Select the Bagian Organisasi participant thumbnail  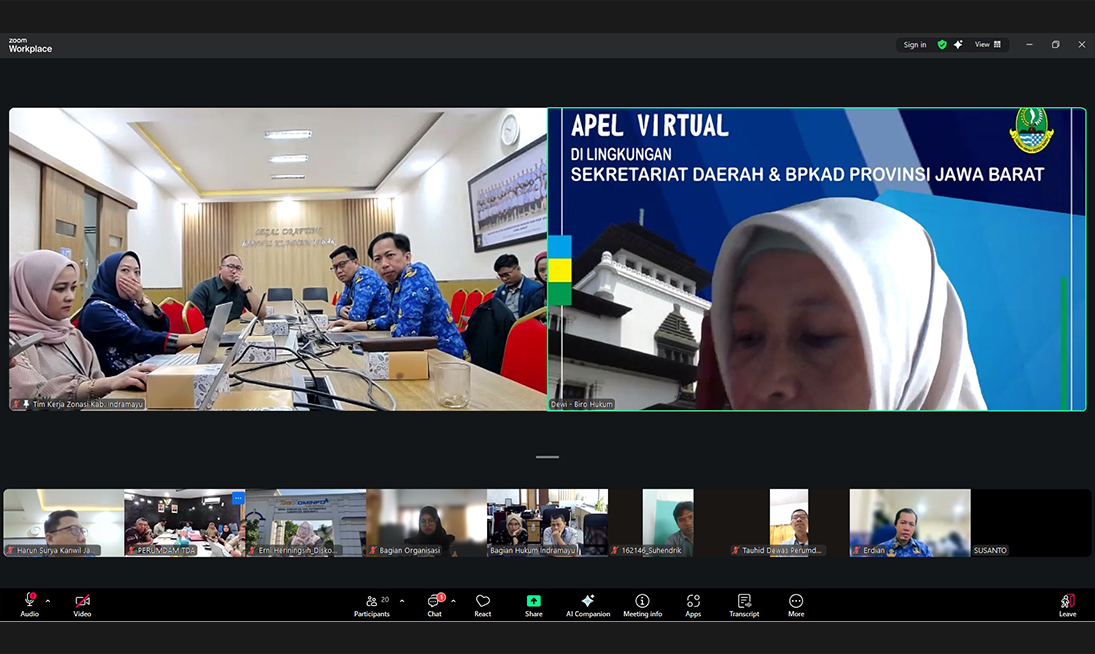point(426,522)
